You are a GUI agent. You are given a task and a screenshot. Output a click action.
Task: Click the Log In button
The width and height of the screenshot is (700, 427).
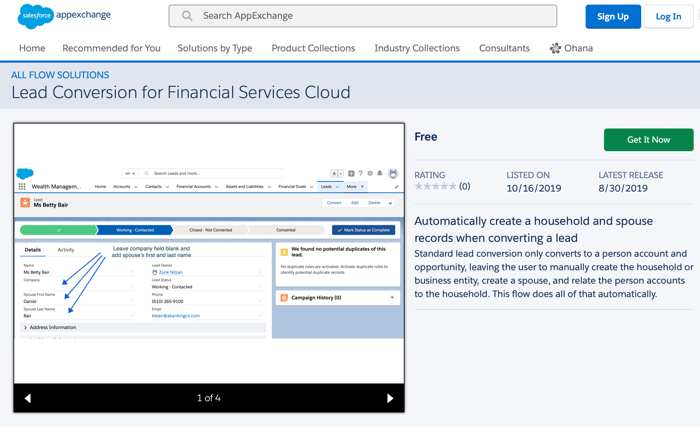coord(668,16)
